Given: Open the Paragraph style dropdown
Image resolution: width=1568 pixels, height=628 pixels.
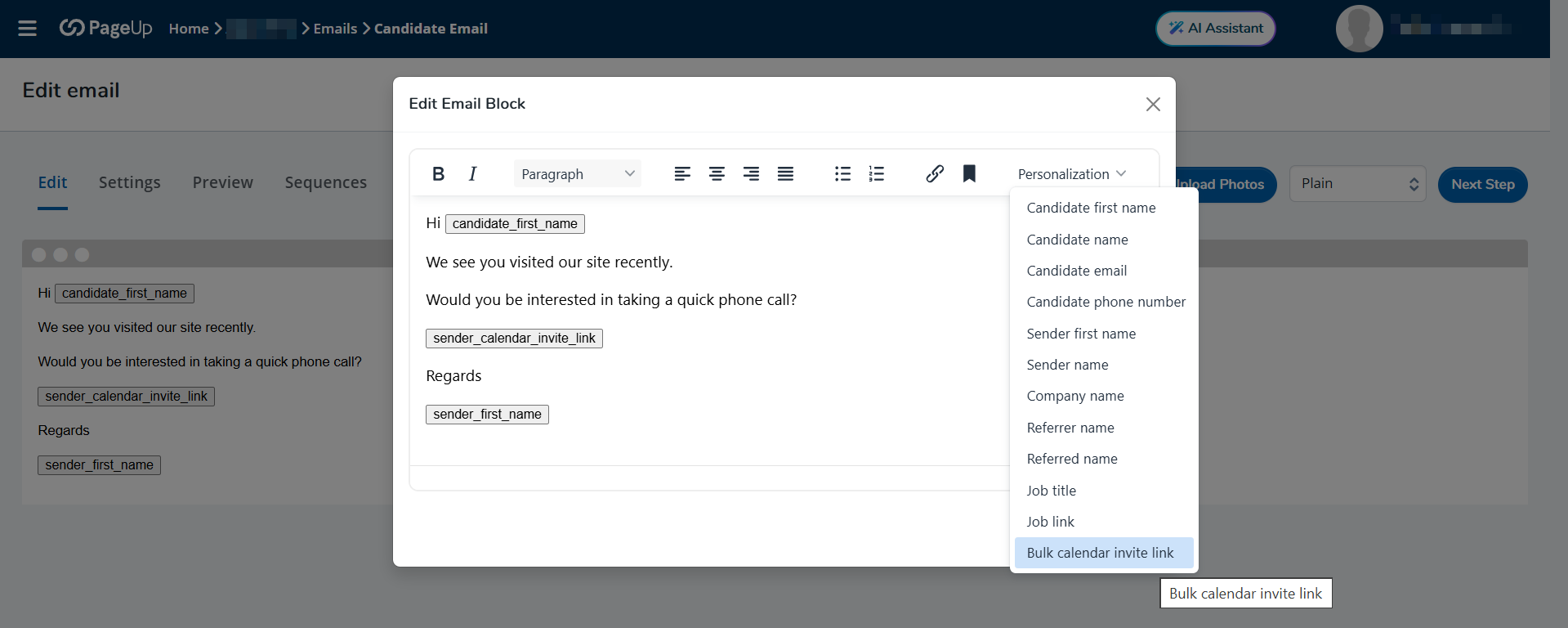Looking at the screenshot, I should click(578, 174).
